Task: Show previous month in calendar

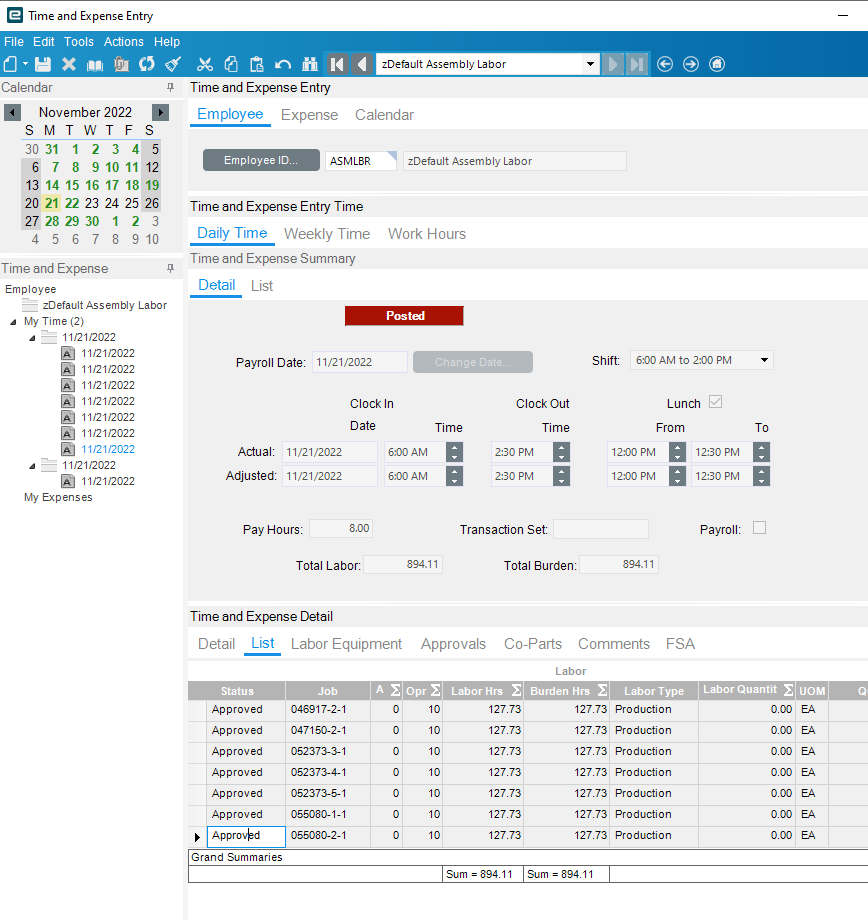Action: 12,112
